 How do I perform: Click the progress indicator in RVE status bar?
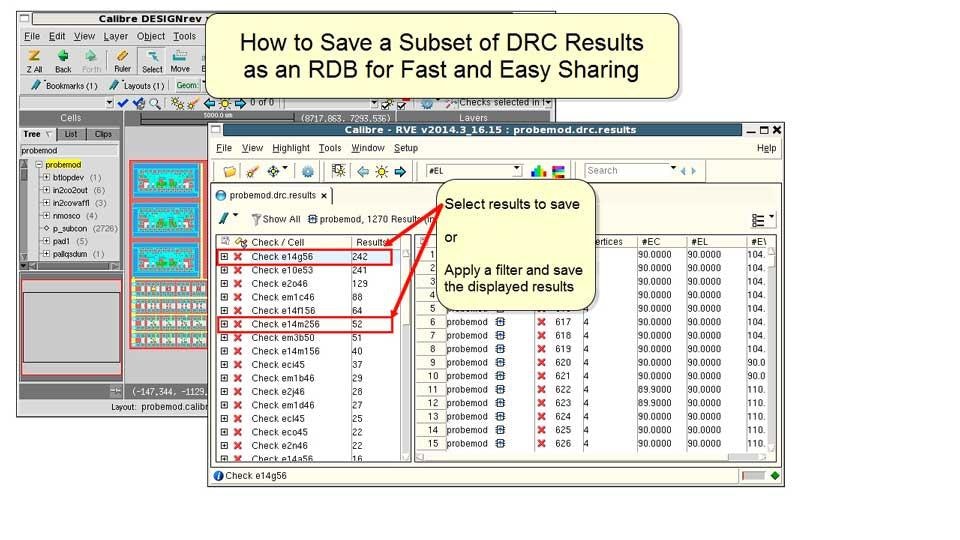pyautogui.click(x=753, y=476)
